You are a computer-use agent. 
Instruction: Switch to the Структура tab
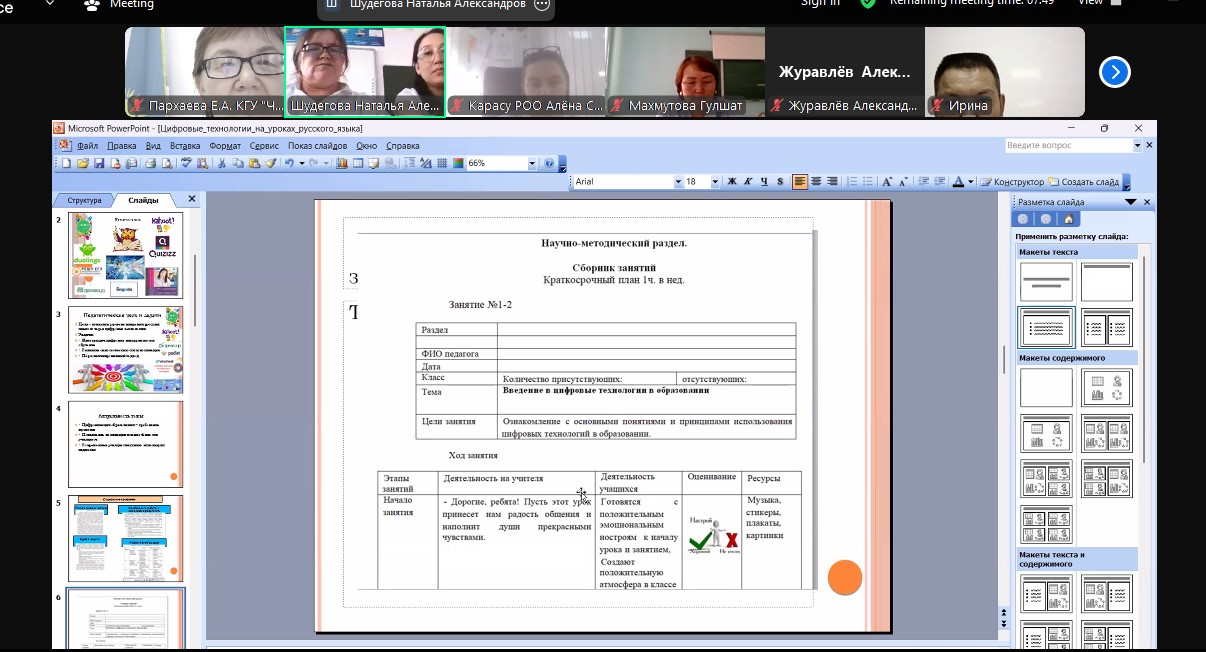click(x=84, y=200)
